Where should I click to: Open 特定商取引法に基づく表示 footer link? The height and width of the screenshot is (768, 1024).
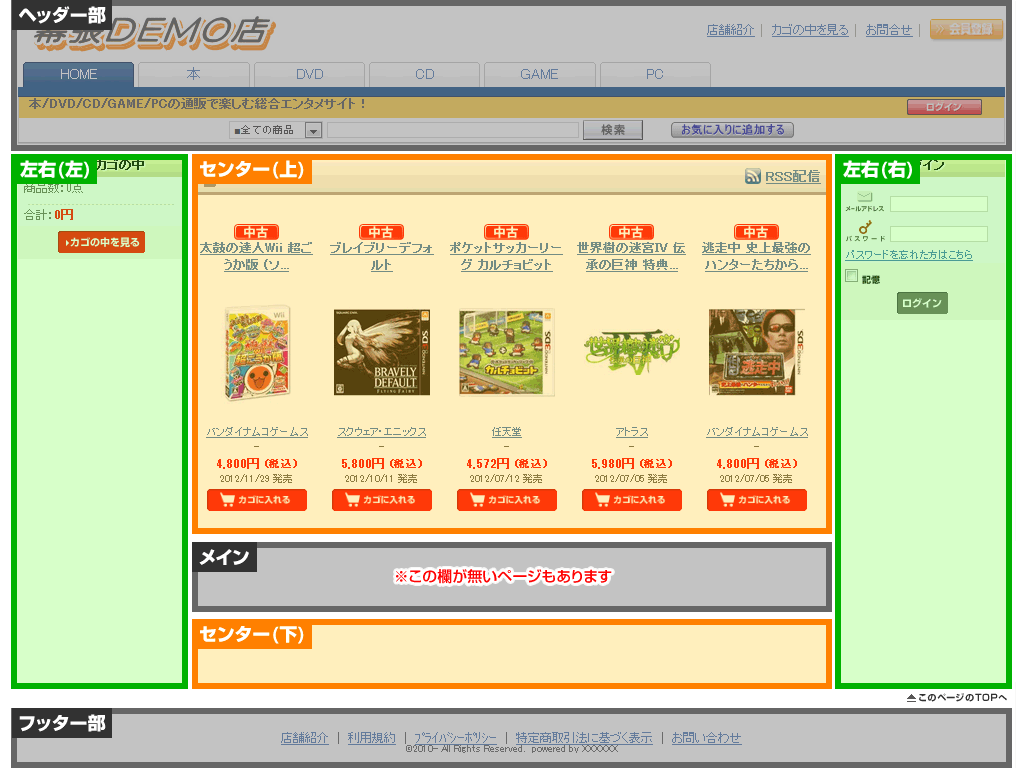(584, 738)
